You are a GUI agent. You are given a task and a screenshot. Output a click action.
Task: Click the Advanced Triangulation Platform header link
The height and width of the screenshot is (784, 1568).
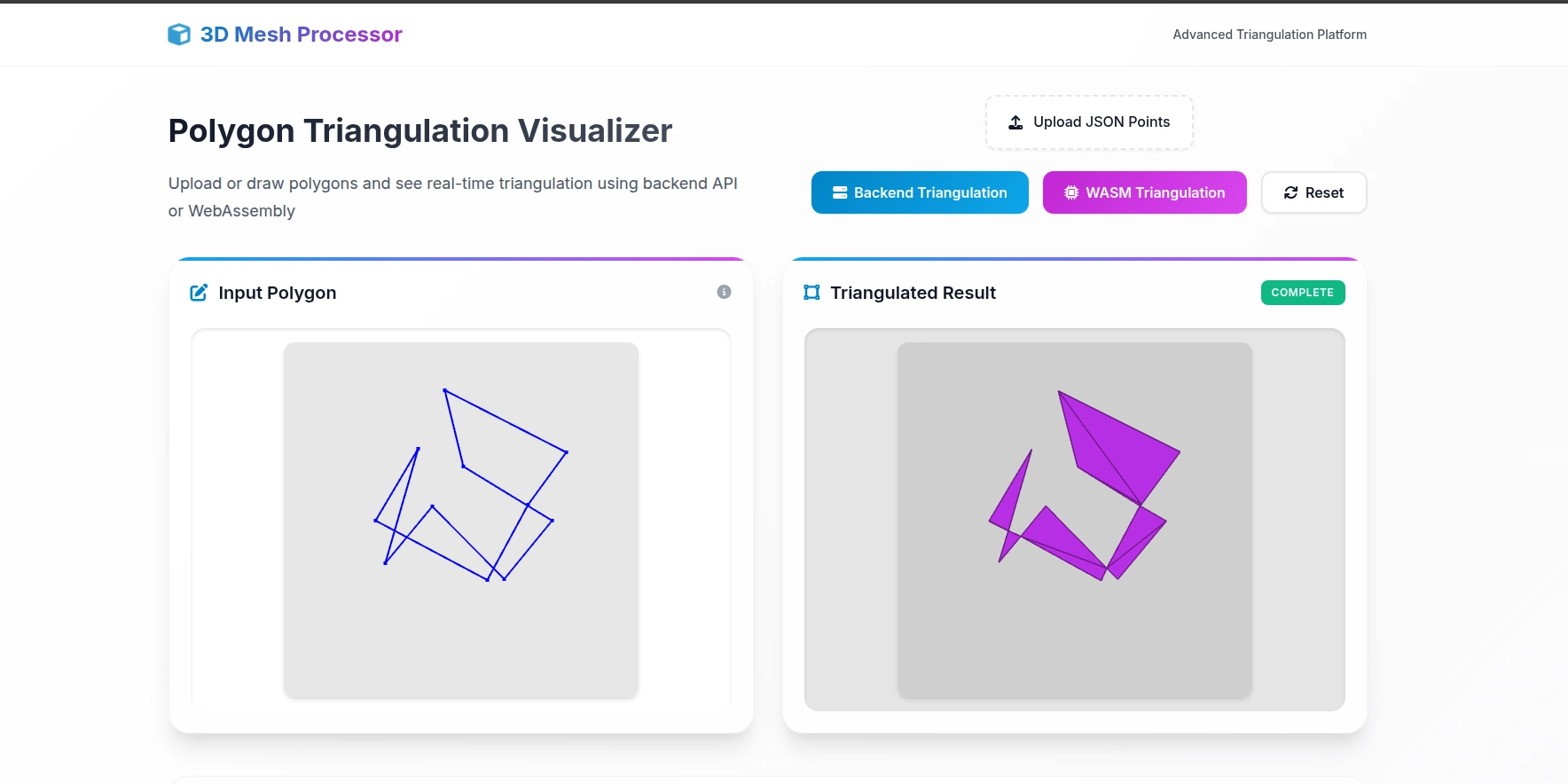point(1270,35)
